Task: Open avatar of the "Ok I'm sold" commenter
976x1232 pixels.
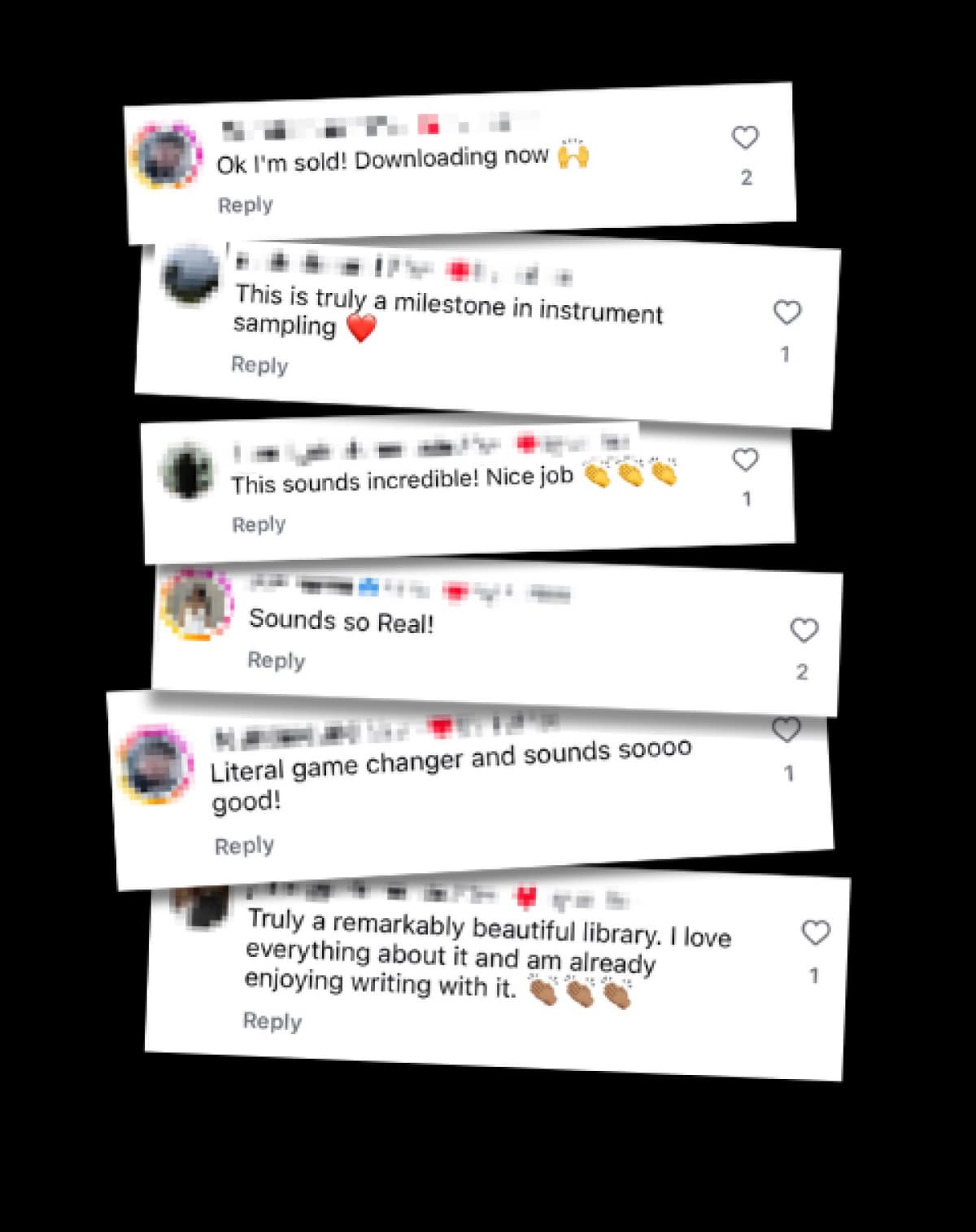Action: (x=166, y=155)
